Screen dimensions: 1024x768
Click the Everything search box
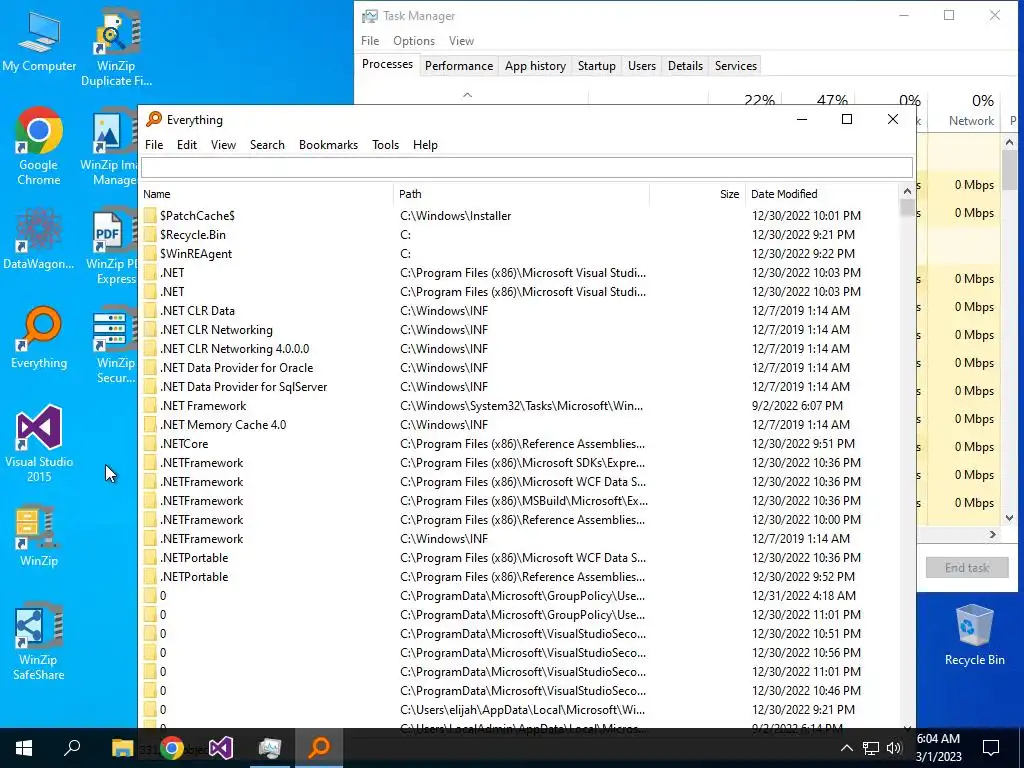point(526,168)
